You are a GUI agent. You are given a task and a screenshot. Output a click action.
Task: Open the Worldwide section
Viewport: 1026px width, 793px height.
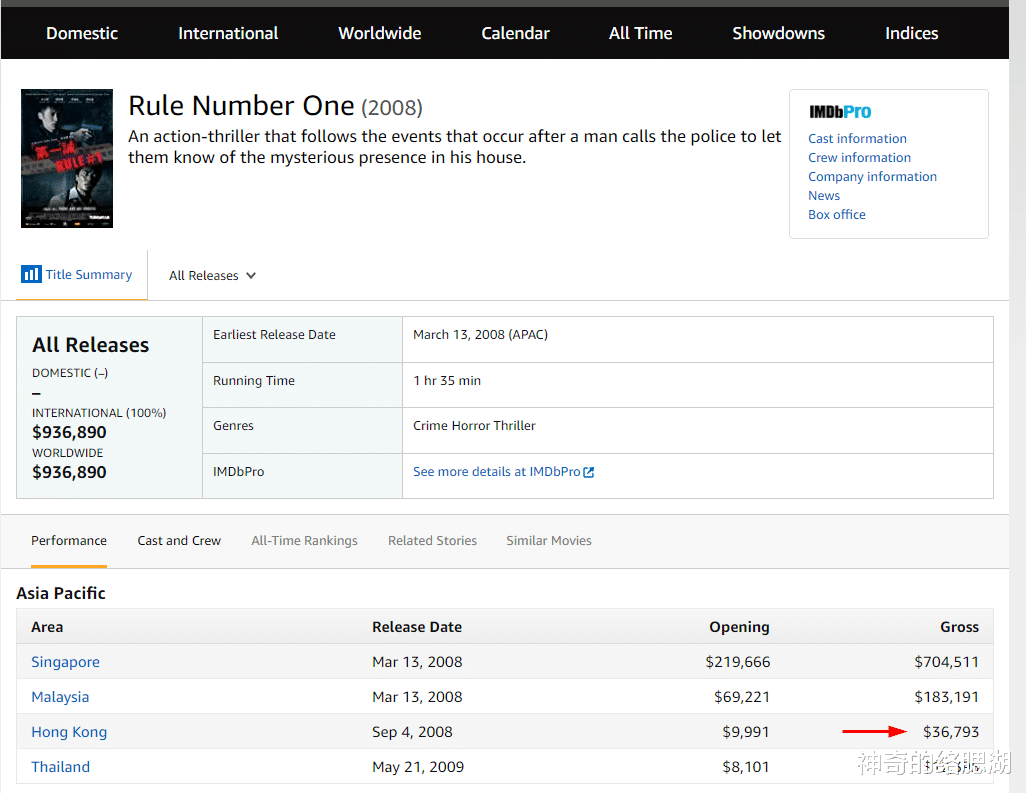pyautogui.click(x=380, y=33)
